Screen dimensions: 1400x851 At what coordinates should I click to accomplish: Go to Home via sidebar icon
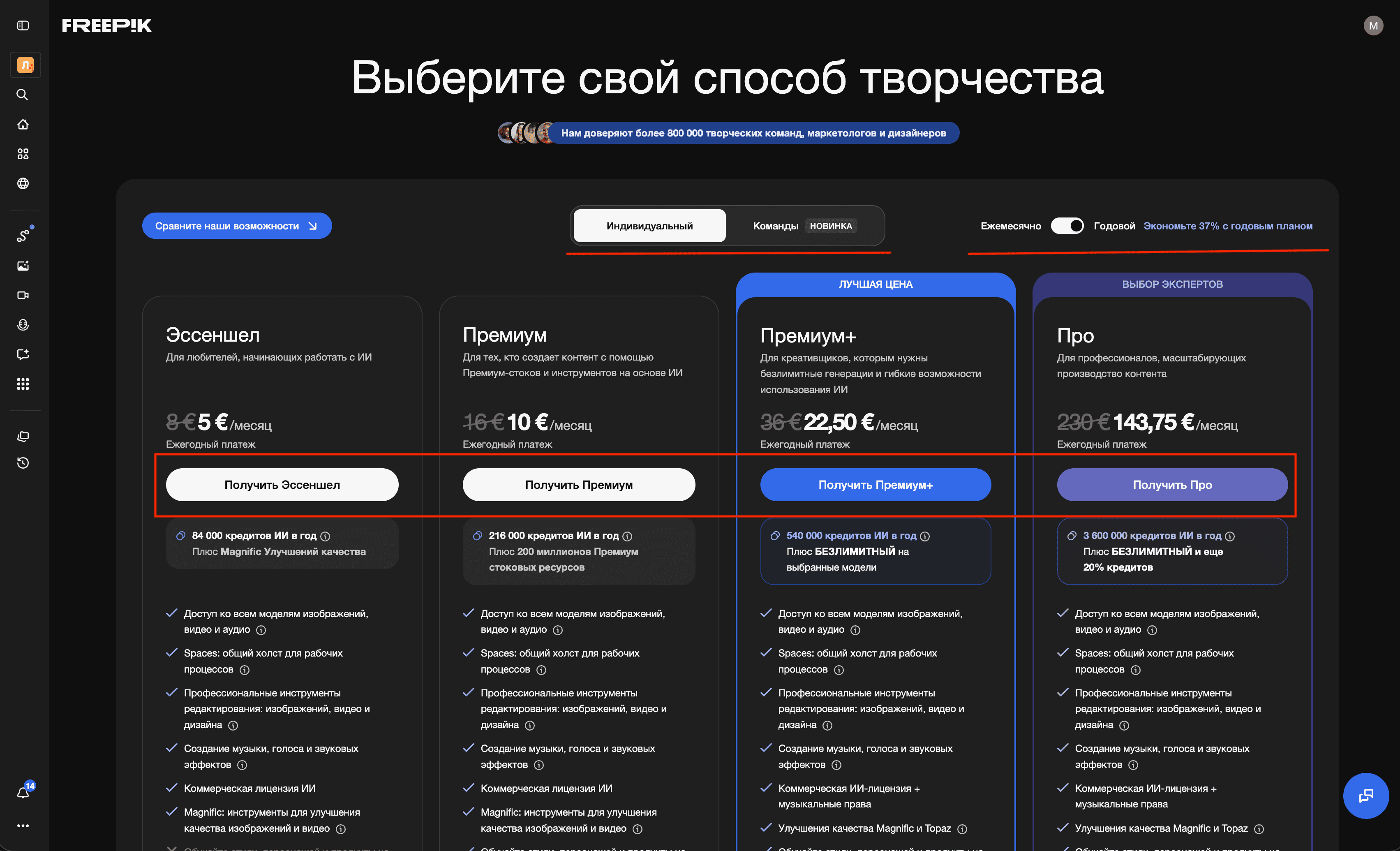point(23,125)
